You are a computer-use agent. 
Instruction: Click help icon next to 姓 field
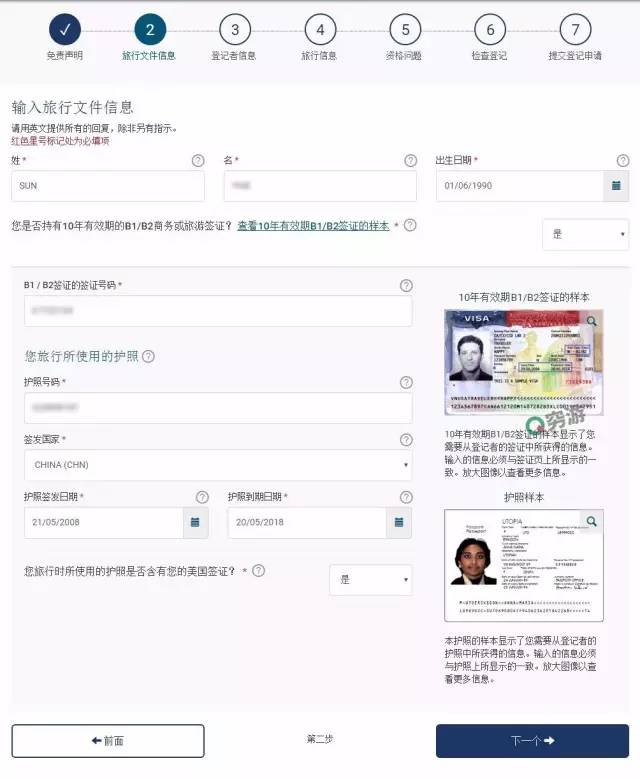(x=198, y=160)
